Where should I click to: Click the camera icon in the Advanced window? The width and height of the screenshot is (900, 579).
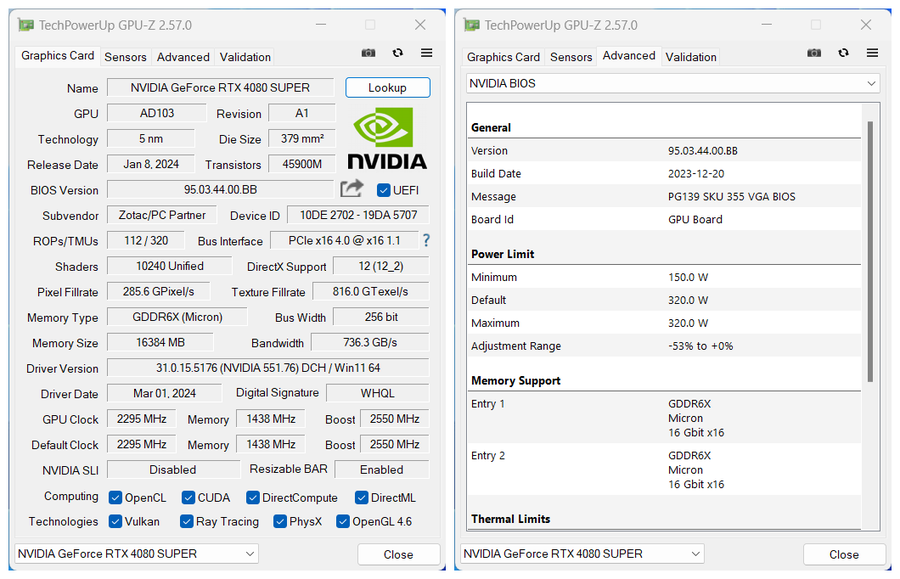[x=814, y=53]
